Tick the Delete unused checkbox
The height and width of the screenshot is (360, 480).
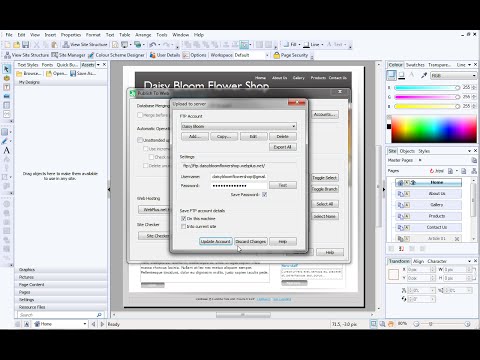(x=146, y=165)
